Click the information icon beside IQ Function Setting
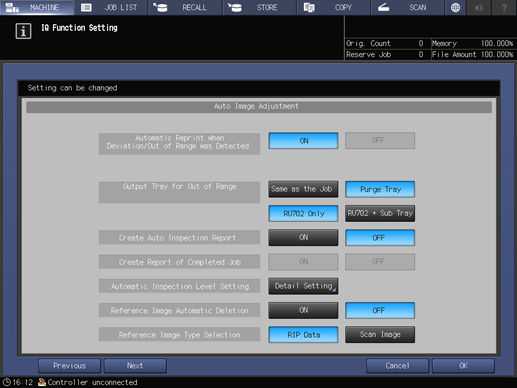The width and height of the screenshot is (517, 388). pyautogui.click(x=23, y=31)
